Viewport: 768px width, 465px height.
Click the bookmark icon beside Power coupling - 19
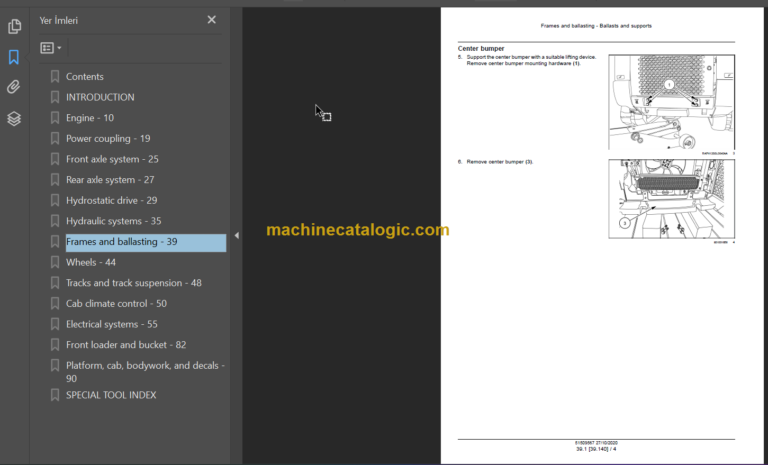pyautogui.click(x=55, y=138)
